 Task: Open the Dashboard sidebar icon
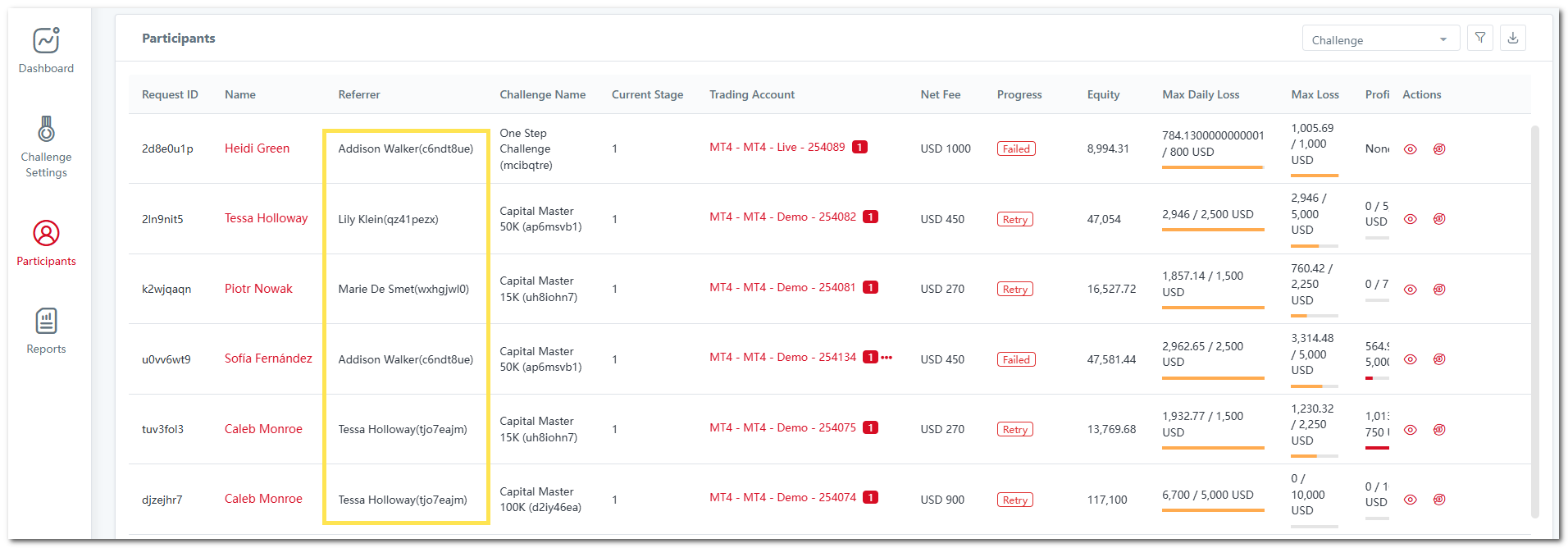coord(46,41)
